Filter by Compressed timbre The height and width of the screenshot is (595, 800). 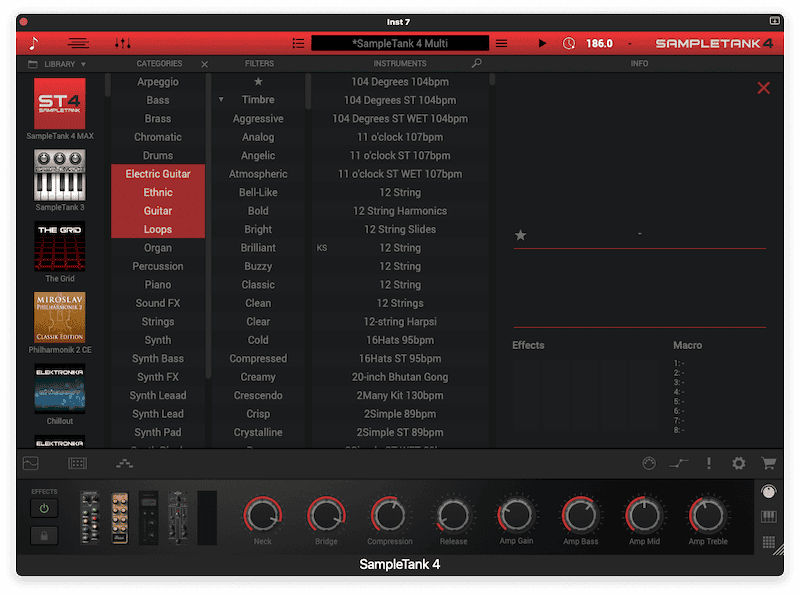[258, 358]
